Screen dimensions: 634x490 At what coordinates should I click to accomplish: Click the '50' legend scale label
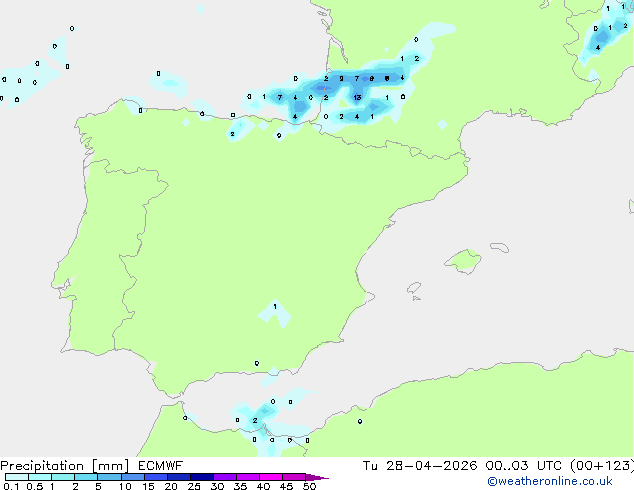point(309,486)
